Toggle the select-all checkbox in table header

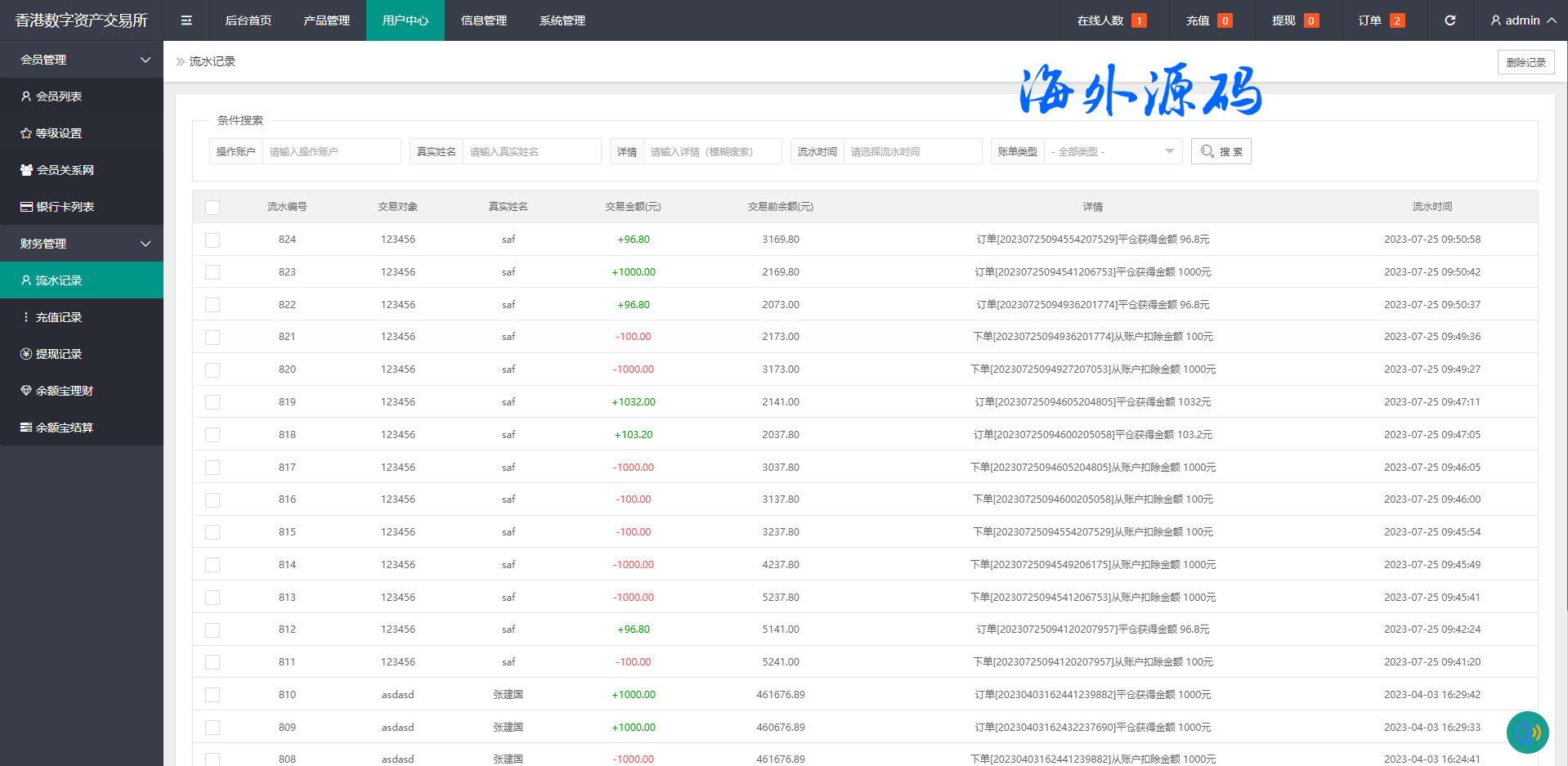click(x=213, y=208)
